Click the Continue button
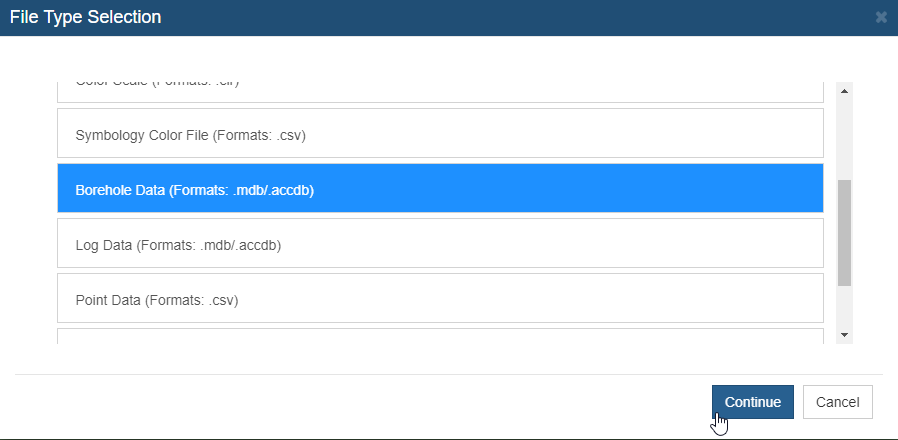The height and width of the screenshot is (440, 898). coord(753,402)
